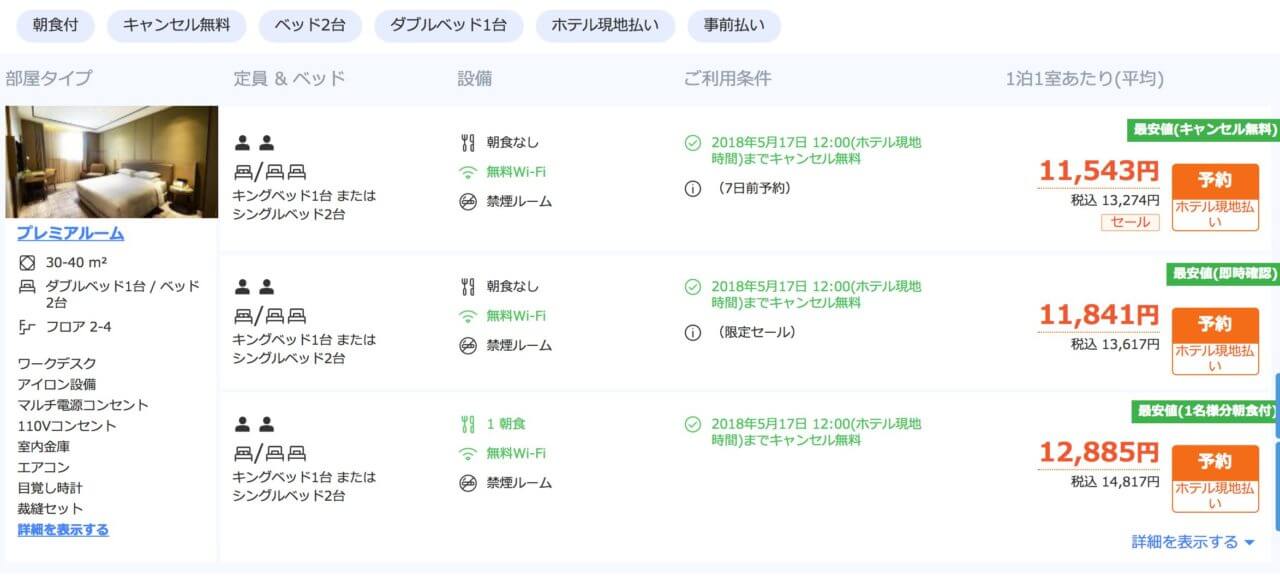Toggle the ホテル現地払い filter chip
Screen dimensions: 1280x576
[605, 26]
